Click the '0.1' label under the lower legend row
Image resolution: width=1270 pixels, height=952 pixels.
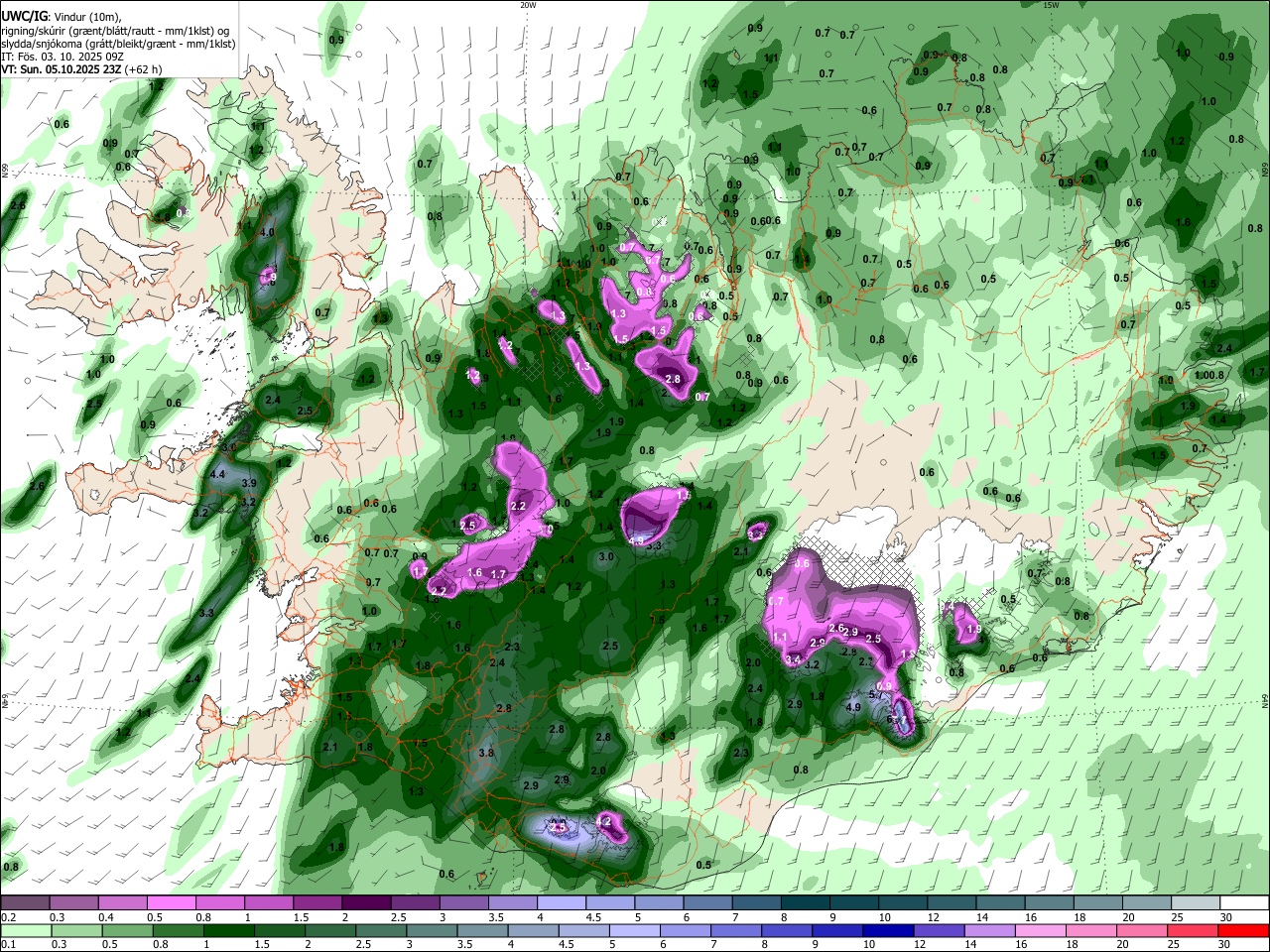(x=7, y=945)
